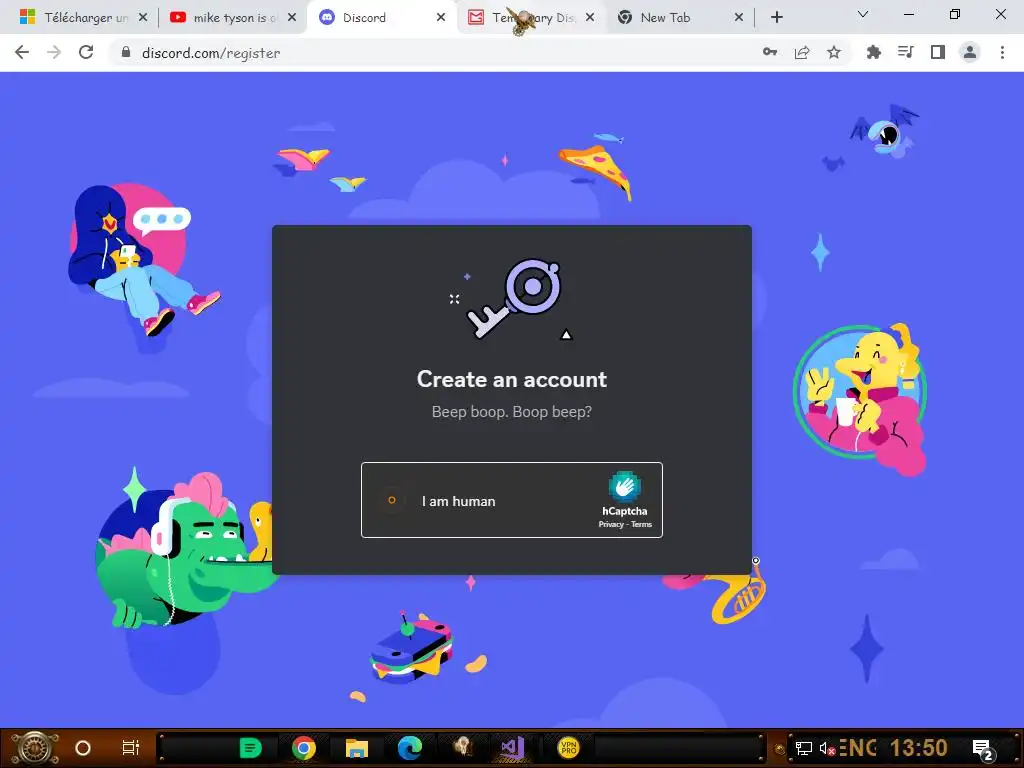This screenshot has width=1024, height=768.
Task: Open the Extensions puzzle icon
Action: 873,52
